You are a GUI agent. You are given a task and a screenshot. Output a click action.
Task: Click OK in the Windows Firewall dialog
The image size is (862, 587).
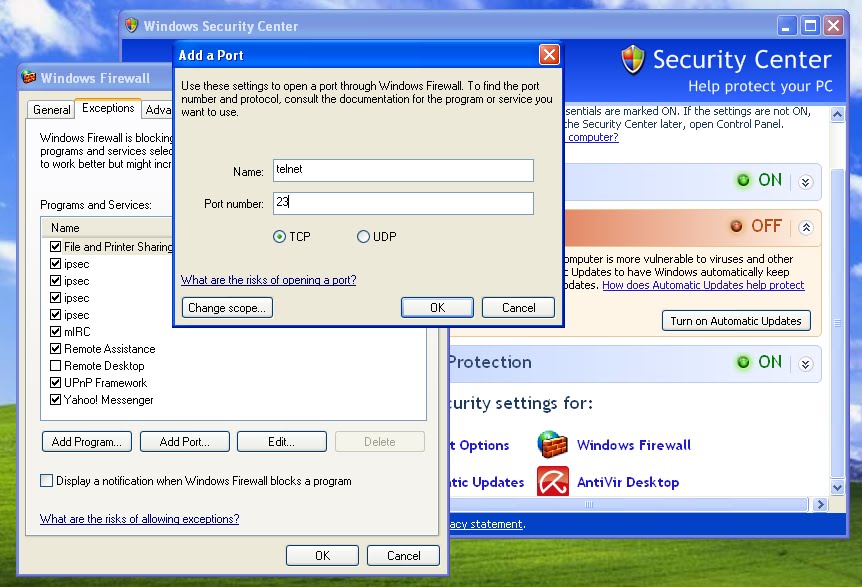322,556
